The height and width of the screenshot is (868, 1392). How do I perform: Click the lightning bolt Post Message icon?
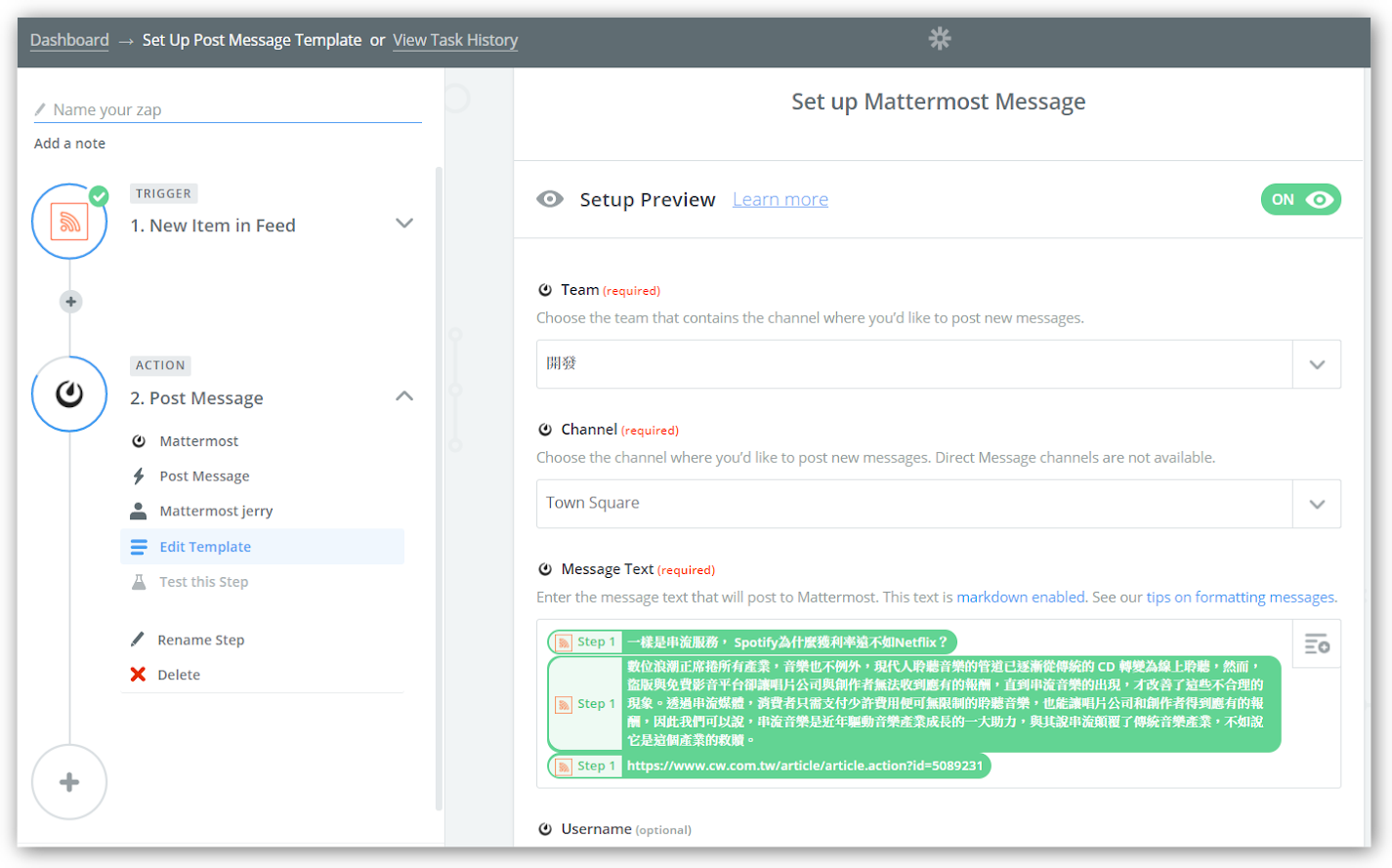click(x=139, y=476)
